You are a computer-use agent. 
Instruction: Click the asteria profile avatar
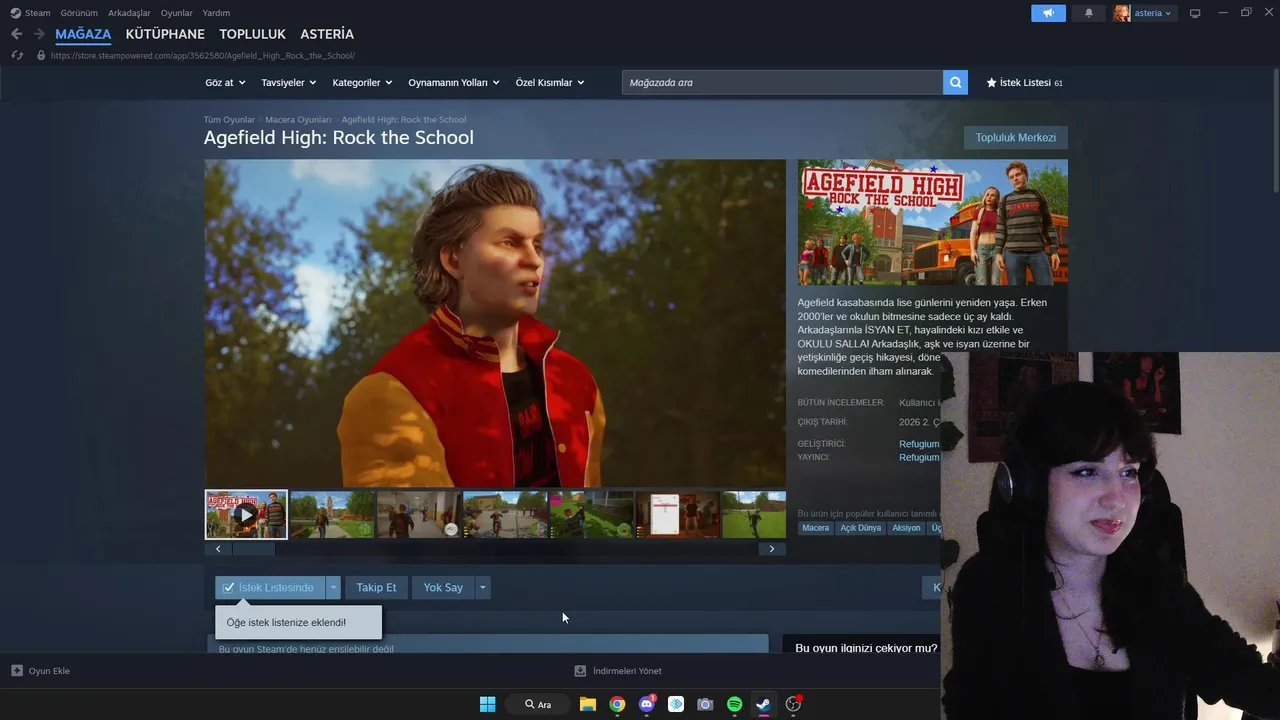1122,13
